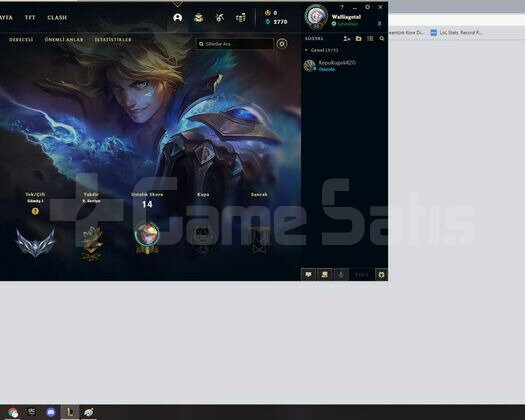Click the RP currency icon

pos(267,13)
